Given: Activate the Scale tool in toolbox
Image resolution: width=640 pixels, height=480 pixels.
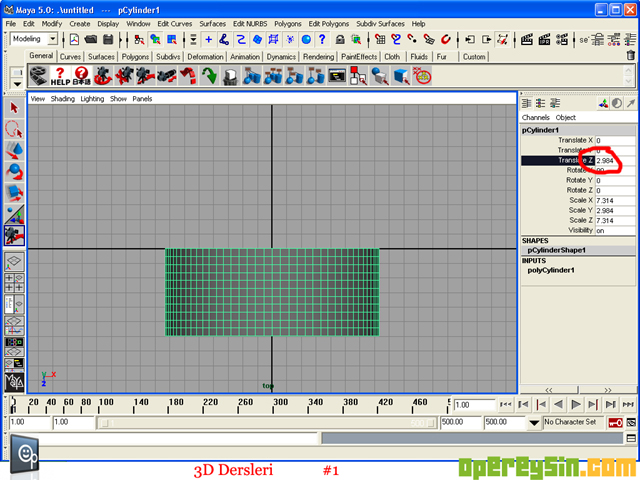Looking at the screenshot, I should [14, 193].
